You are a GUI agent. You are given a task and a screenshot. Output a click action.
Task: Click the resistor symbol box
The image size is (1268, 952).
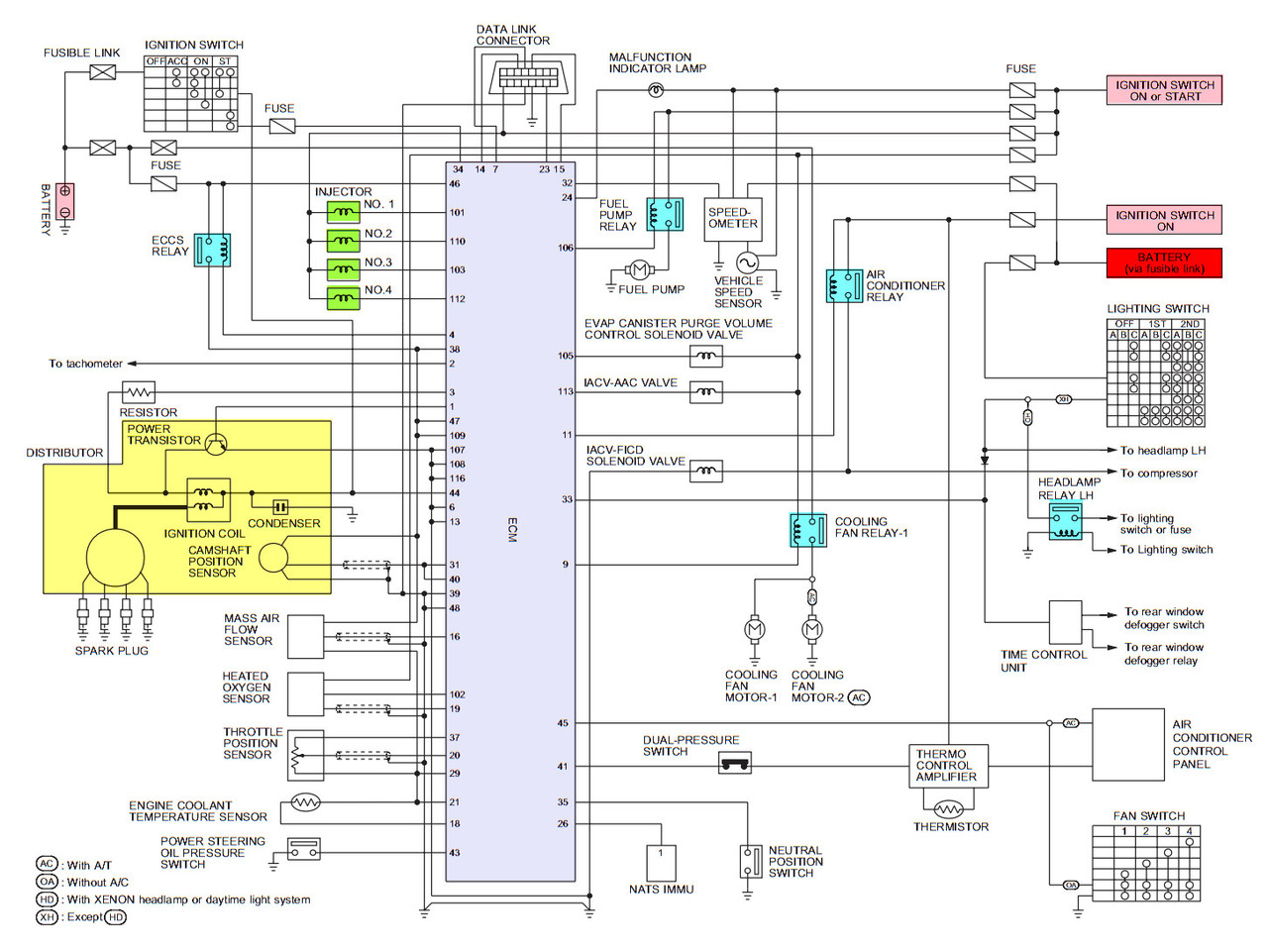[139, 392]
